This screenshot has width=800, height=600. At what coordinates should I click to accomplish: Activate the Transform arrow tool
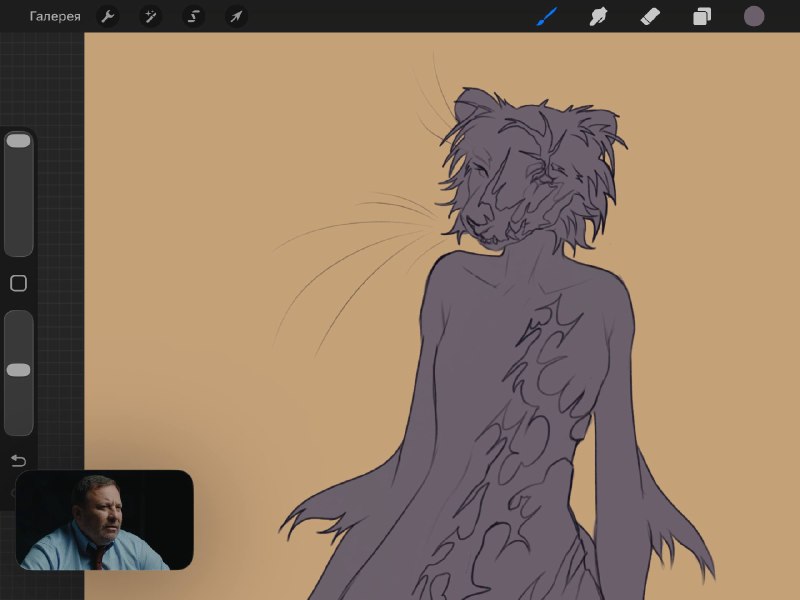coord(236,16)
